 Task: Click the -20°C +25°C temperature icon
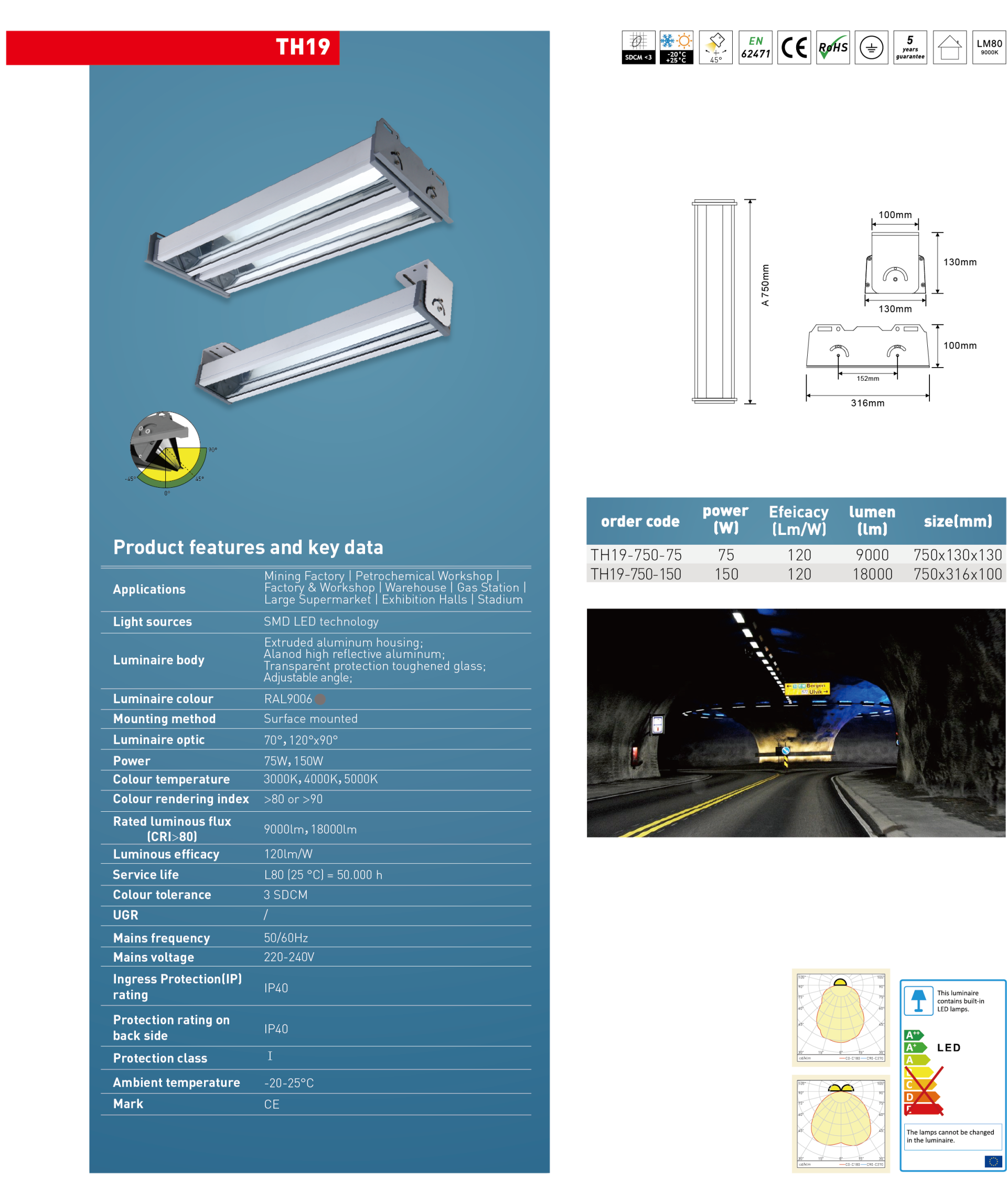point(676,47)
